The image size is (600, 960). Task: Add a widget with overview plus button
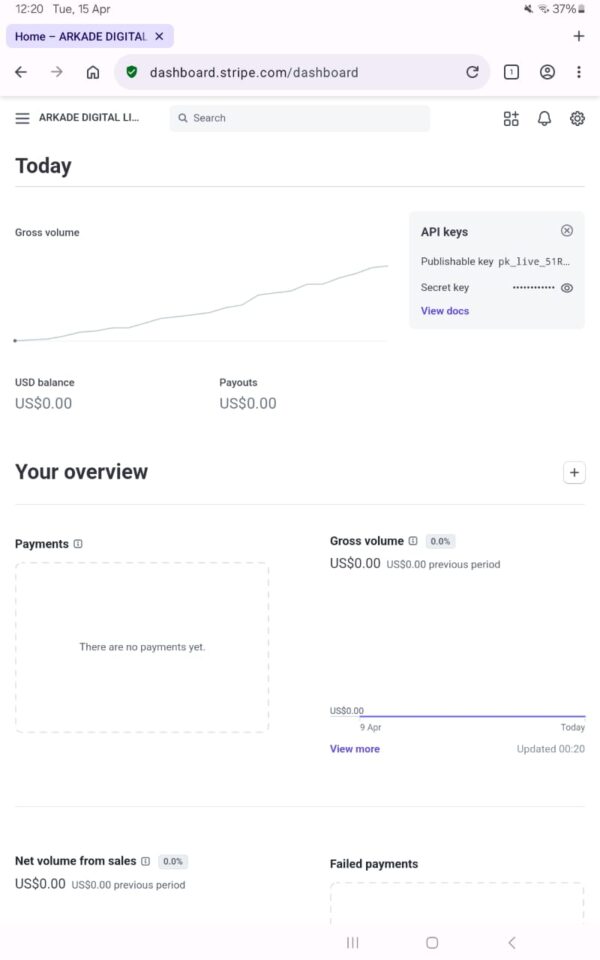pos(574,473)
